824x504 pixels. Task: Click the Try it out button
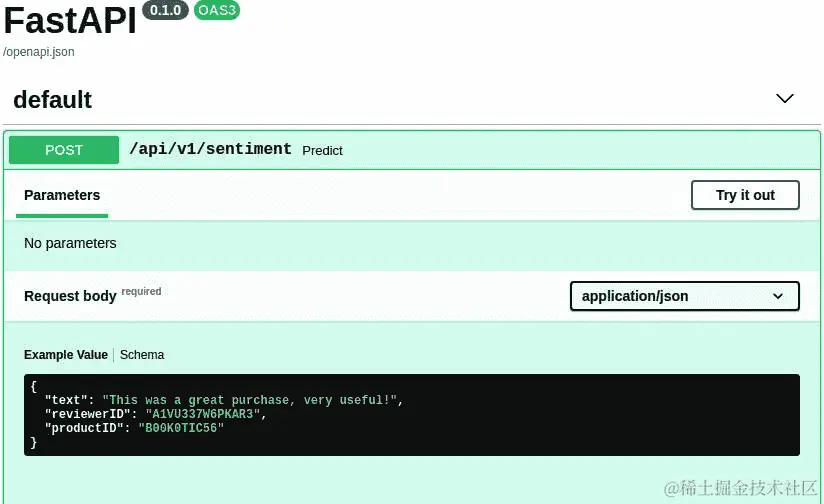tap(745, 195)
